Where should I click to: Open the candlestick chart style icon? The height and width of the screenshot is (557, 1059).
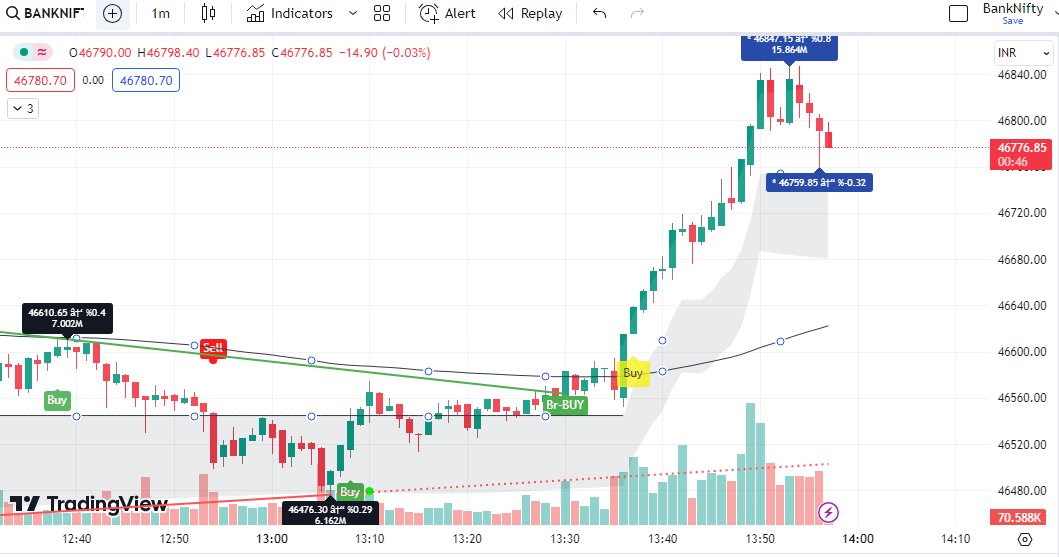point(208,14)
